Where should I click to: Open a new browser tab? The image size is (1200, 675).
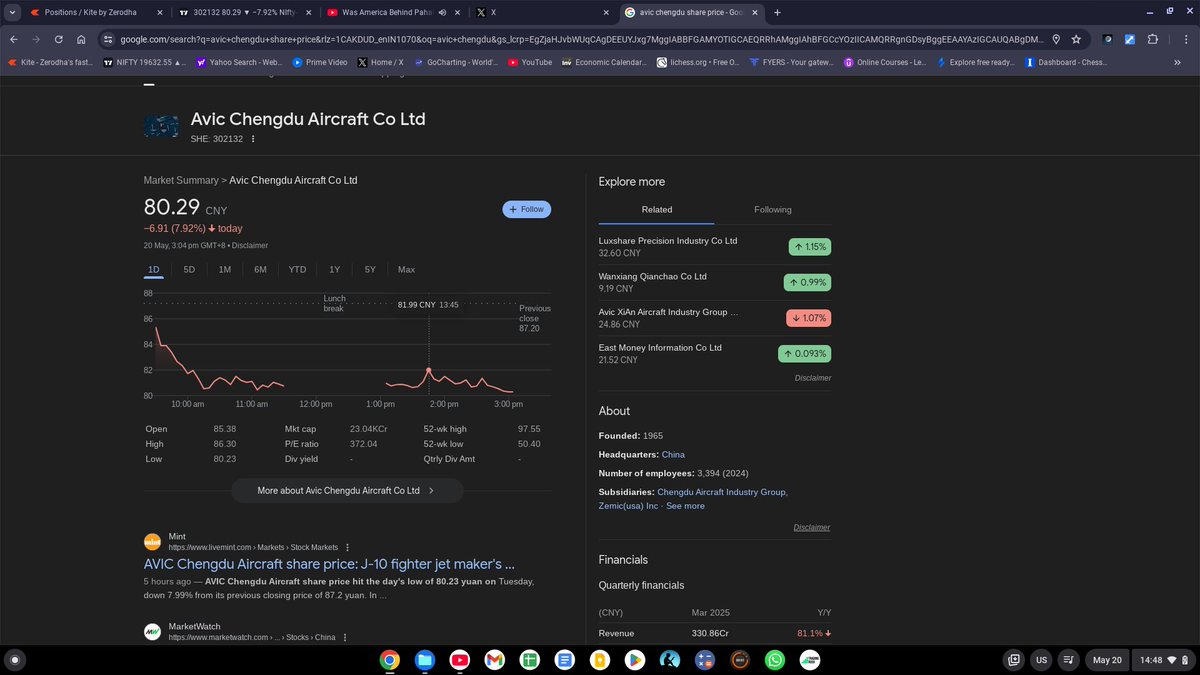tap(777, 12)
